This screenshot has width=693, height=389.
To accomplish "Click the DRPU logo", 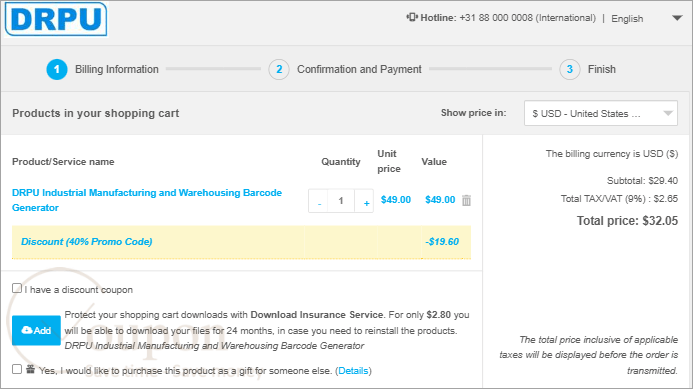I will click(x=56, y=19).
